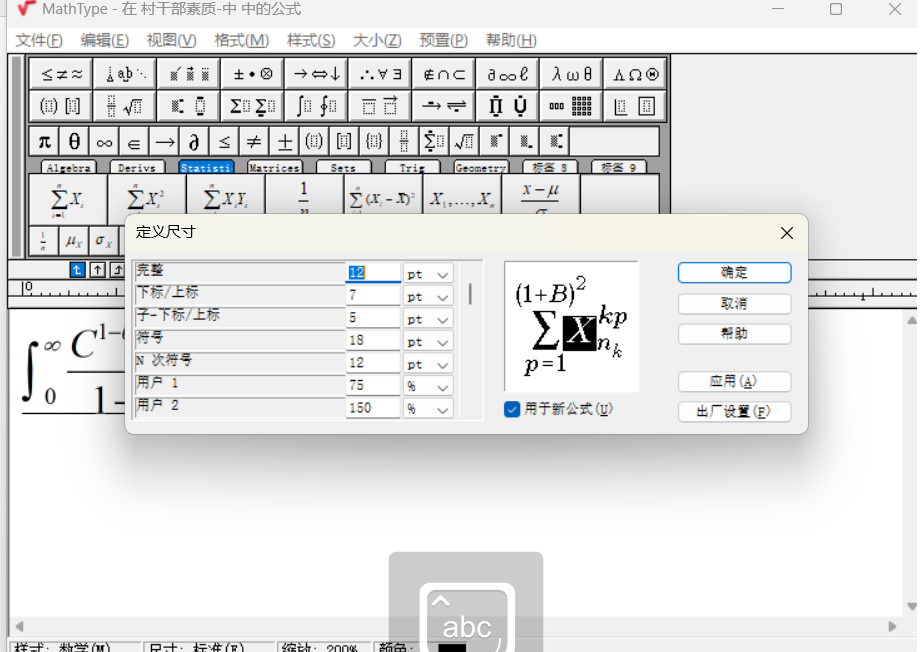Image resolution: width=920 pixels, height=652 pixels.
Task: Click the 用户 2 percentage value field
Action: coord(373,408)
